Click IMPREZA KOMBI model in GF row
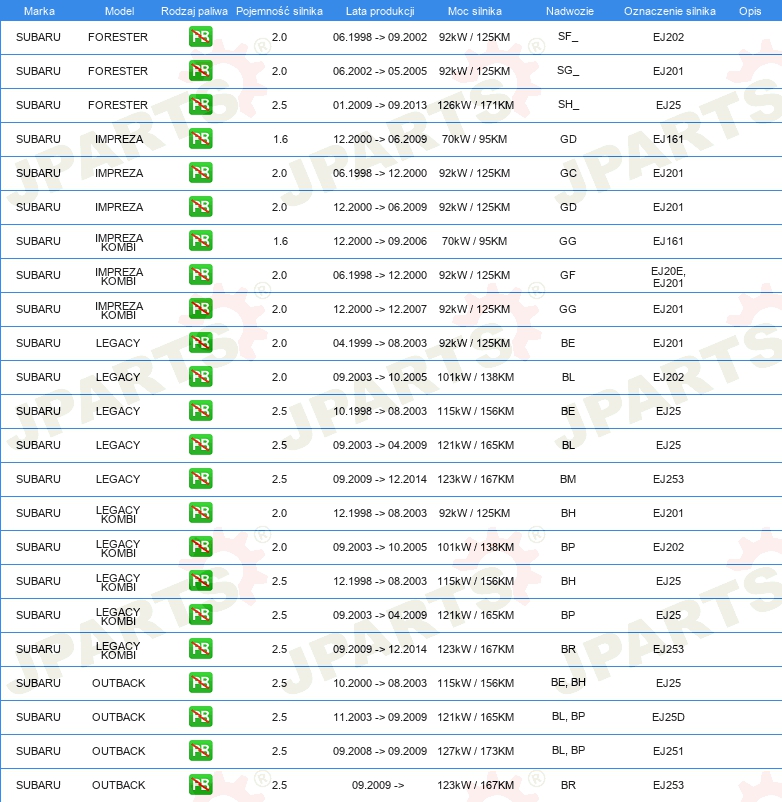782x802 pixels. pos(119,276)
